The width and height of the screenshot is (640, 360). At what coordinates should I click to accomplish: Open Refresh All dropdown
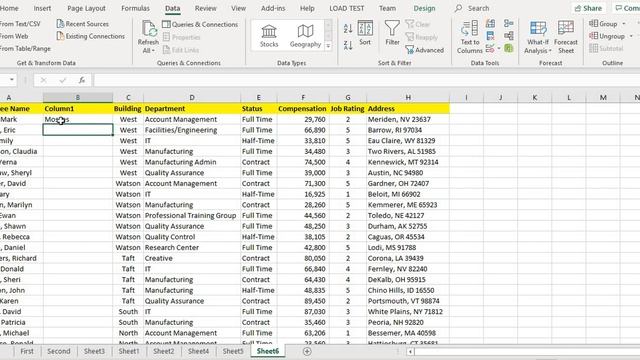point(148,51)
